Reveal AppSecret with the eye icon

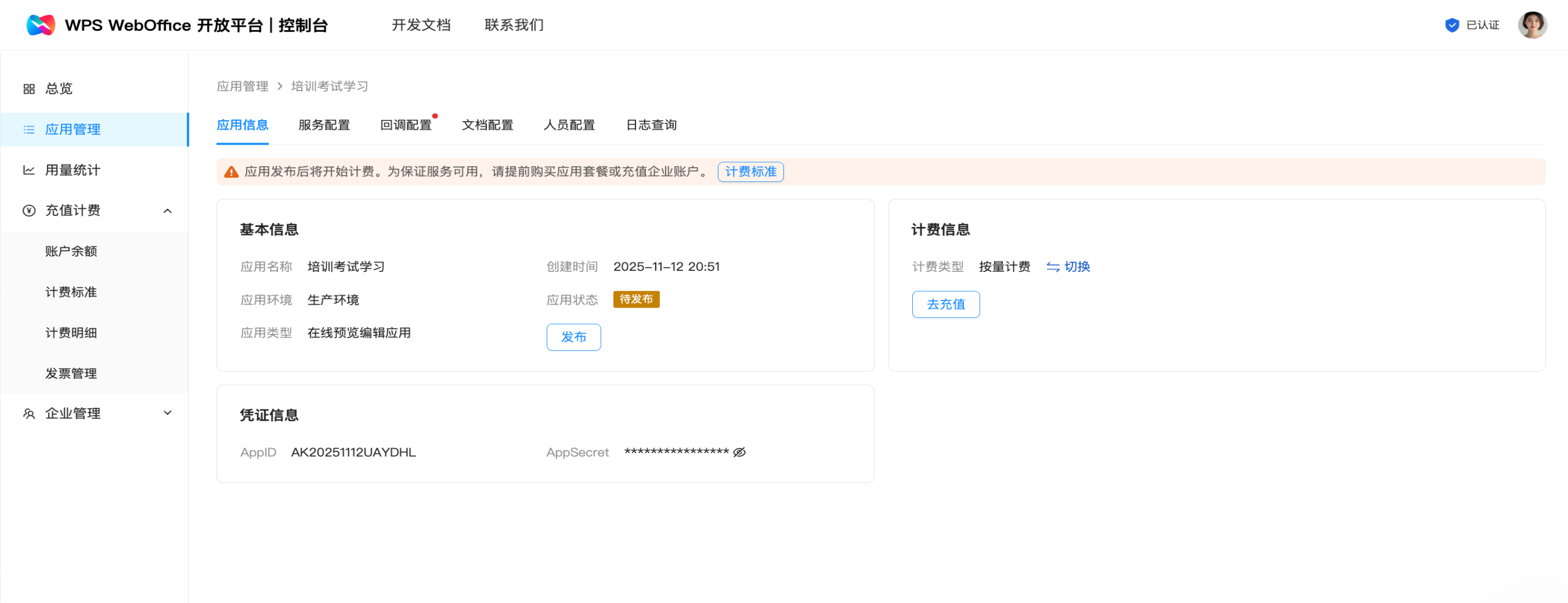(739, 452)
